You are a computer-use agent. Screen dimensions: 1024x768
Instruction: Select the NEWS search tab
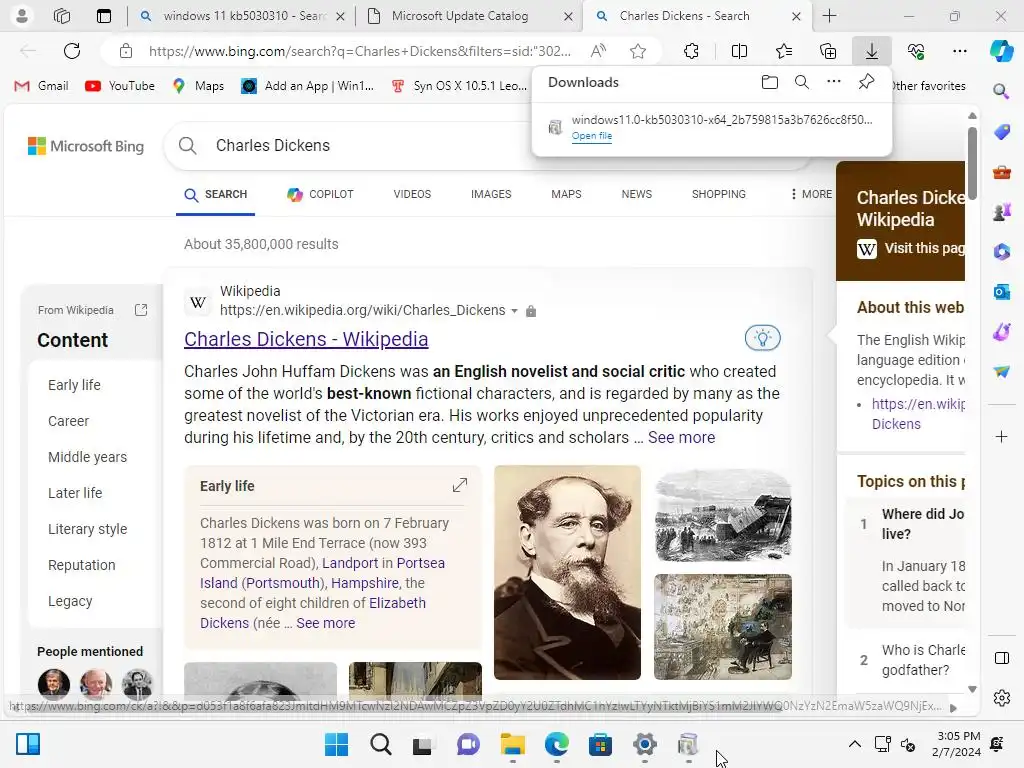[x=637, y=194]
